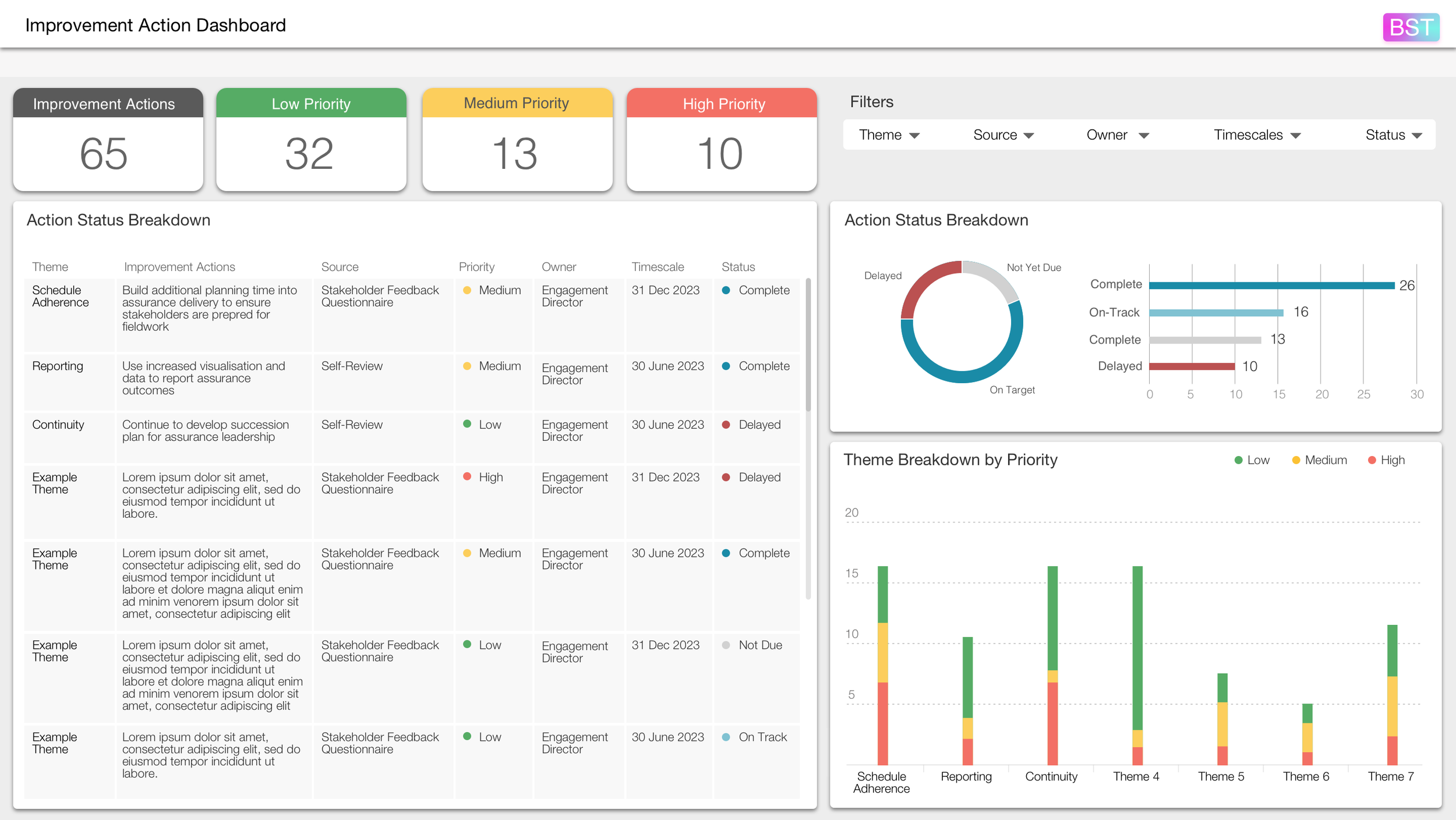The image size is (1456, 820).
Task: Select the green Low priority dot on Continuity row
Action: point(466,425)
